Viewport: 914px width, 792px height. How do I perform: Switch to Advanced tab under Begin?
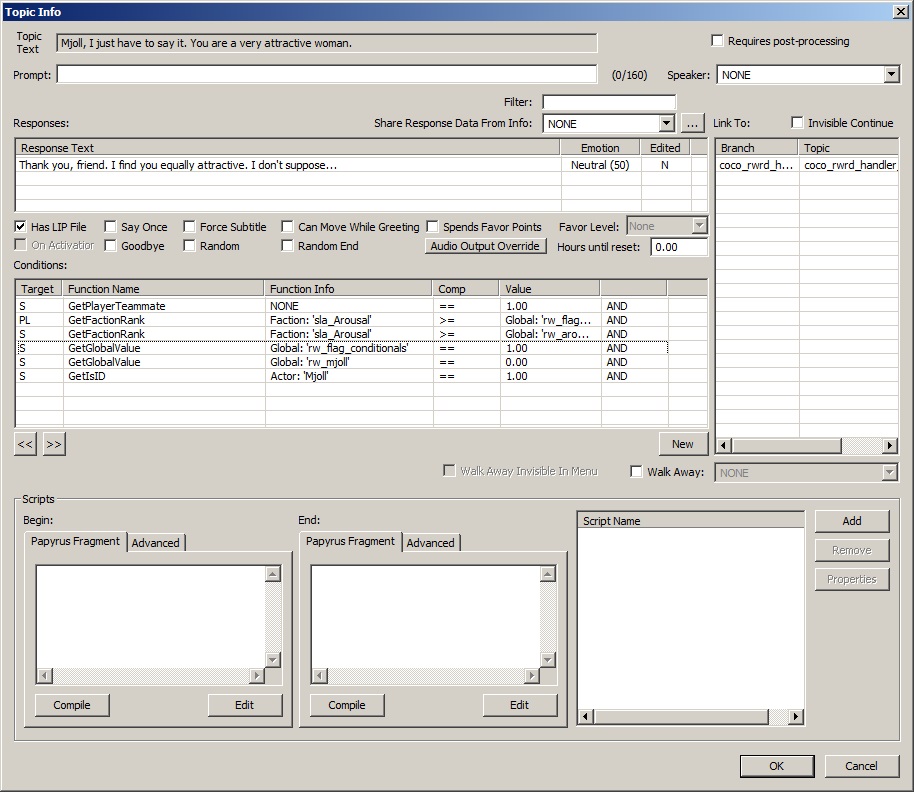click(156, 543)
